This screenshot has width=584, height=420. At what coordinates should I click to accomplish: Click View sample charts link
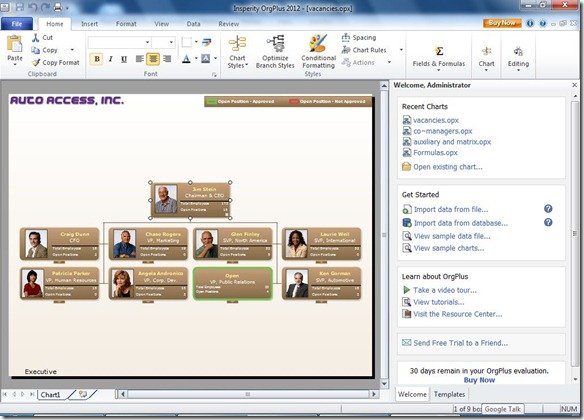[x=449, y=248]
